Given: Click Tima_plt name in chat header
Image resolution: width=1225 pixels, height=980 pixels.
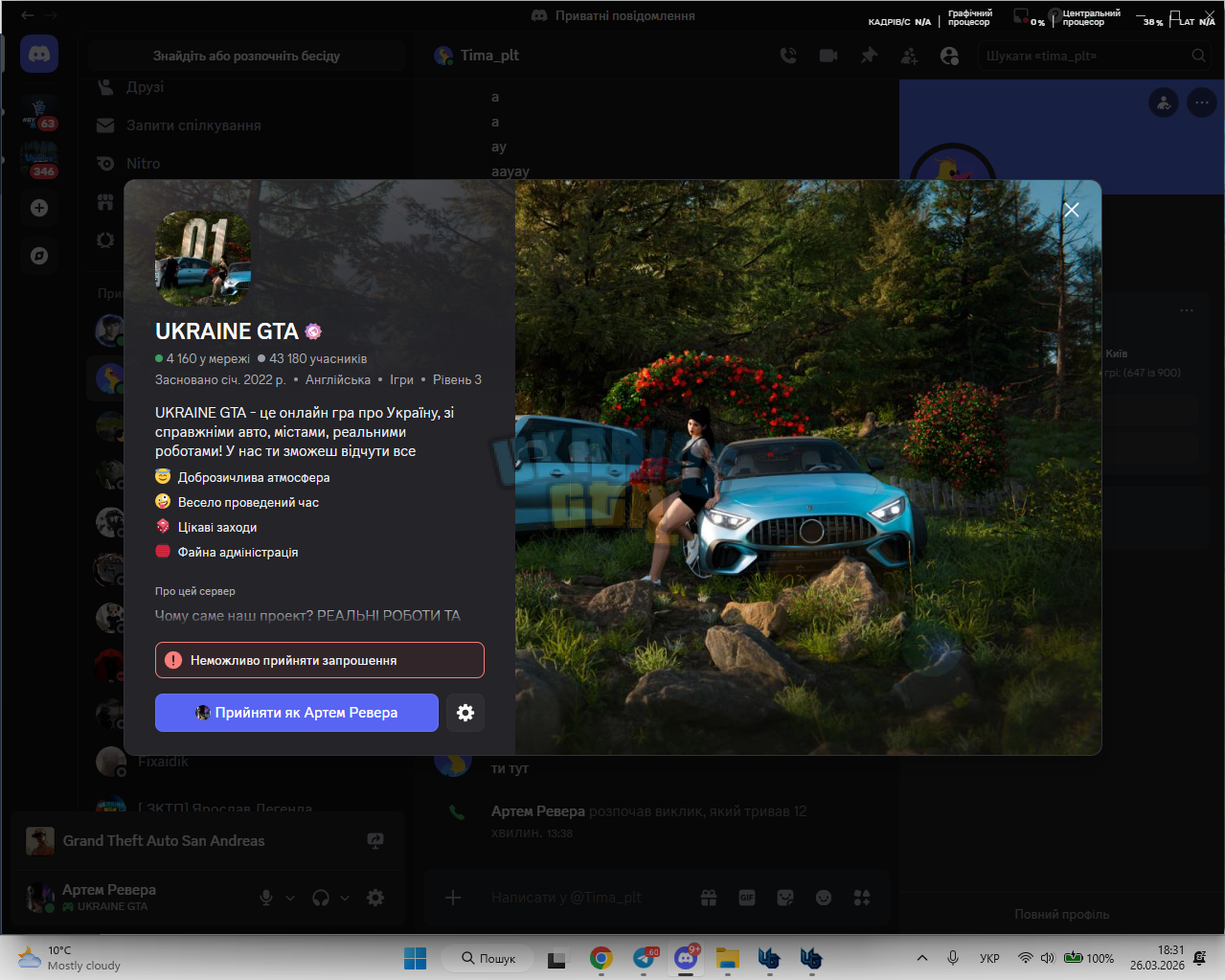Looking at the screenshot, I should tap(489, 56).
